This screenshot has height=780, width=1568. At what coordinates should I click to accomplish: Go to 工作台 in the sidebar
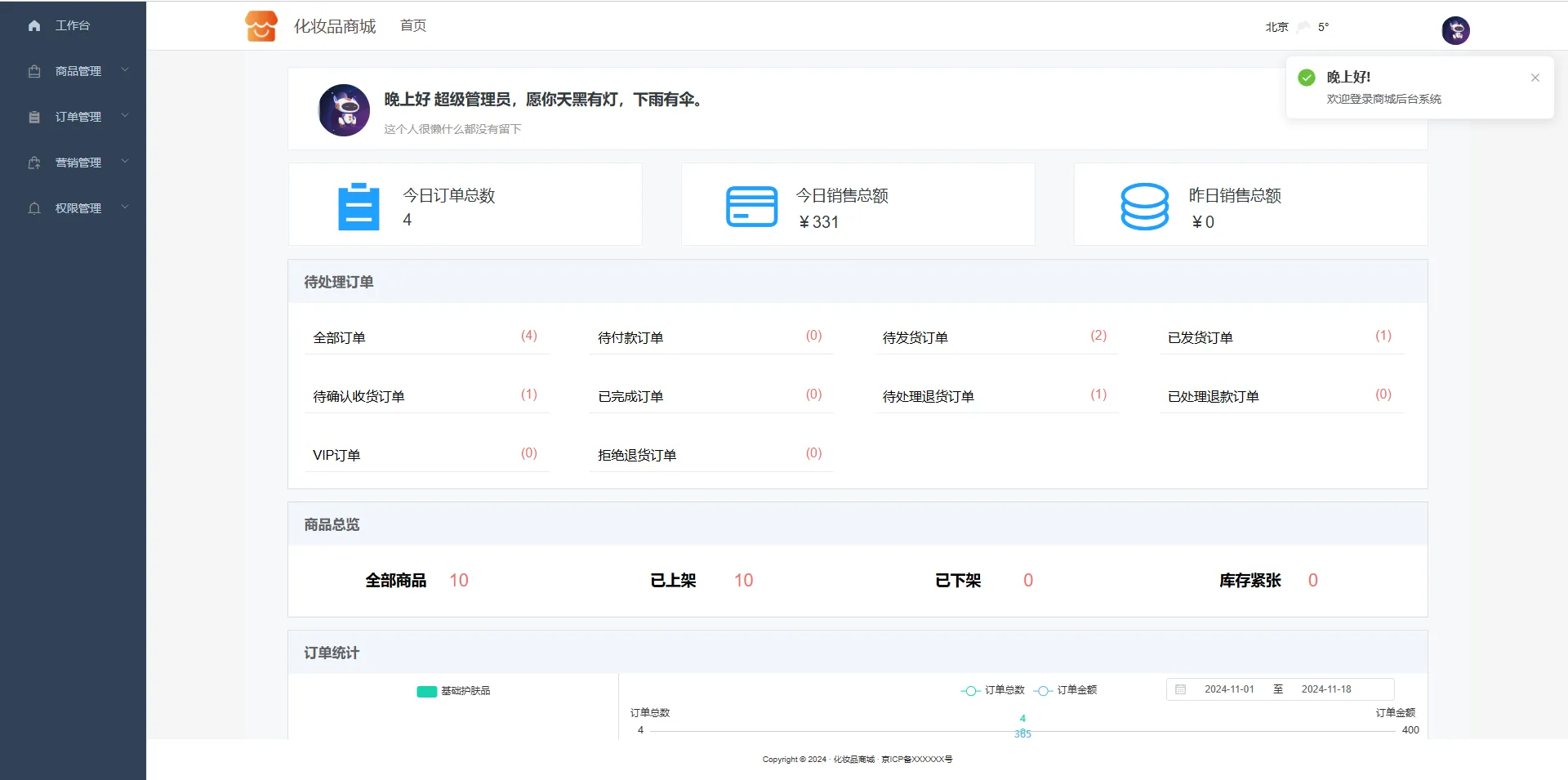click(72, 25)
